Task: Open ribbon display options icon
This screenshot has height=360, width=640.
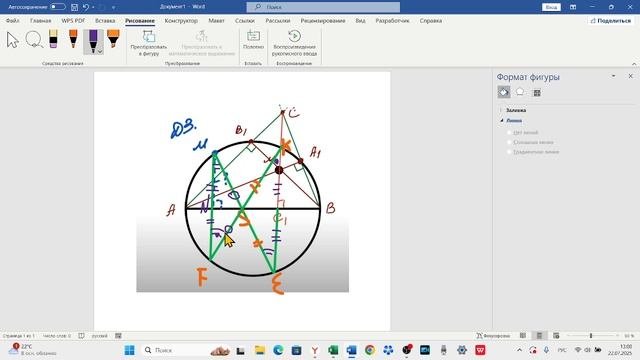Action: (x=573, y=7)
